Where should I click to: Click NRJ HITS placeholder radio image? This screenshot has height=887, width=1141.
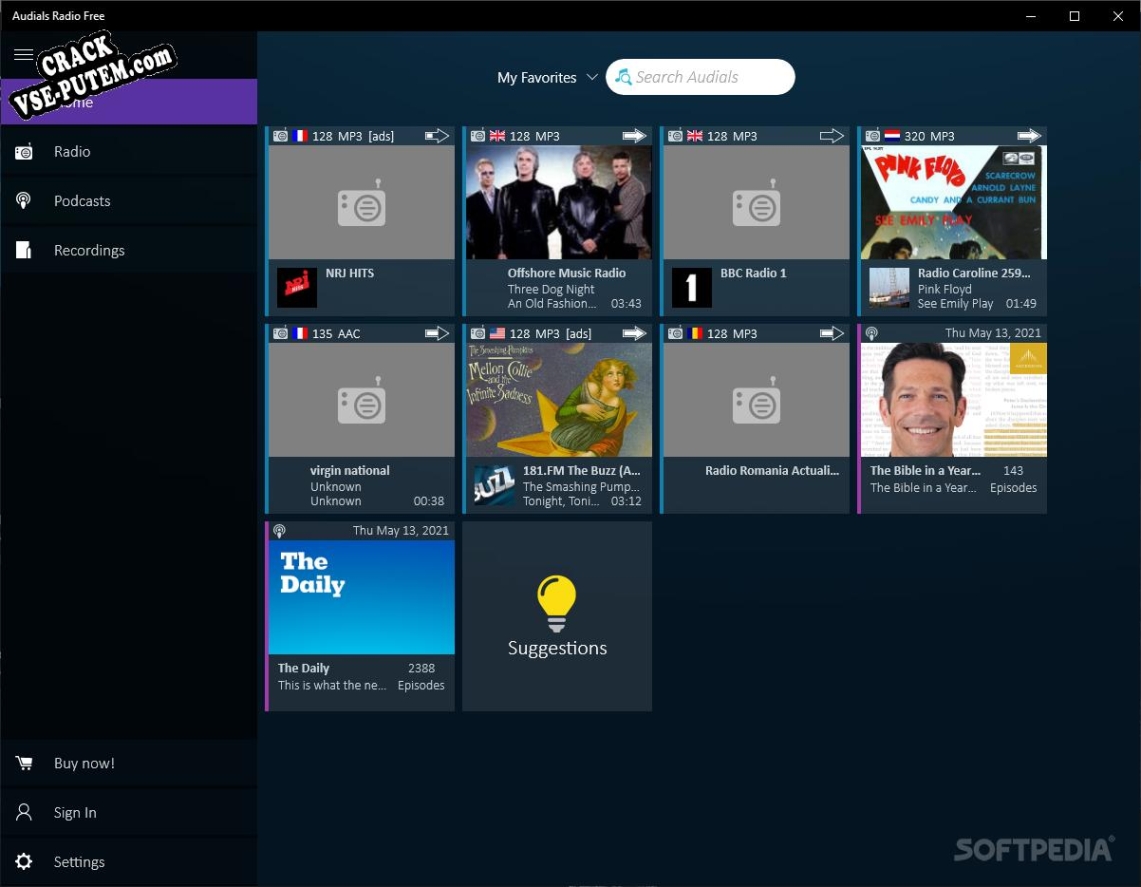point(362,202)
